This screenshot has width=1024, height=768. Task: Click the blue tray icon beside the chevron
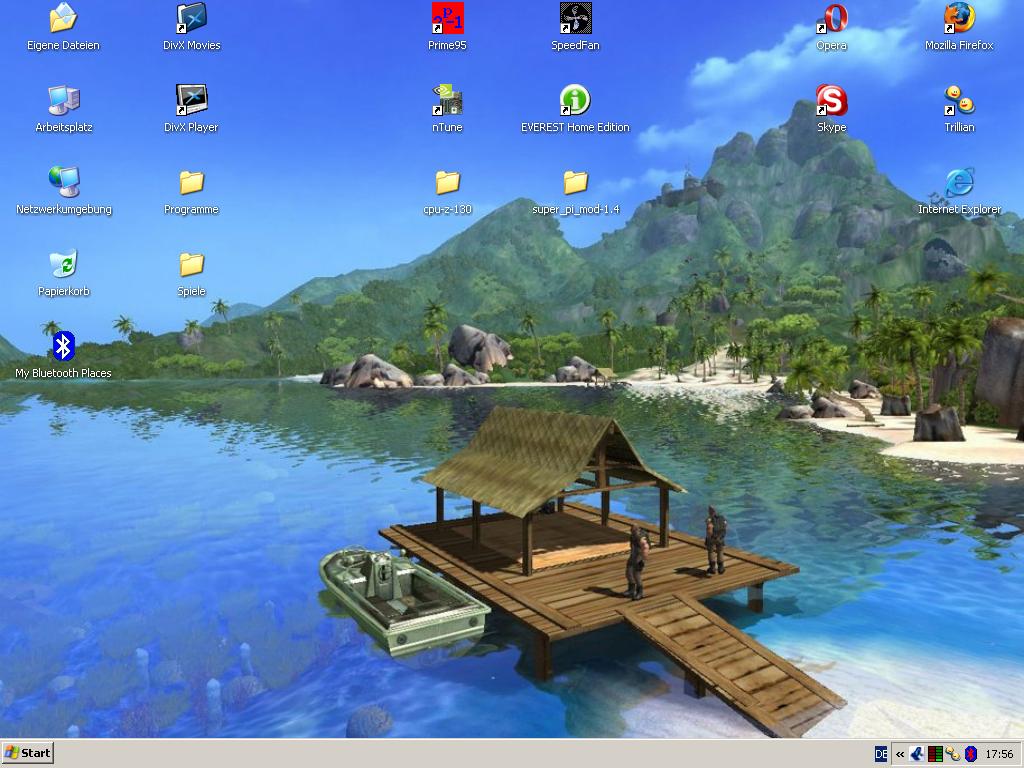pyautogui.click(x=917, y=754)
